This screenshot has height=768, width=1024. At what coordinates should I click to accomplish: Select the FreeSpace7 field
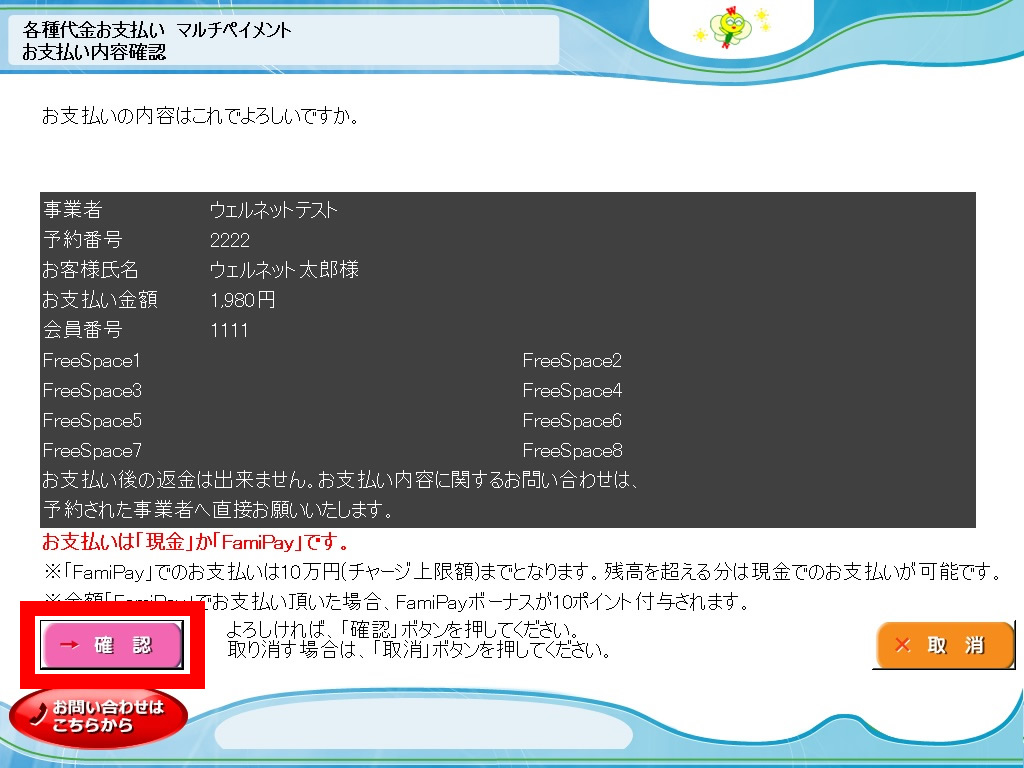92,451
